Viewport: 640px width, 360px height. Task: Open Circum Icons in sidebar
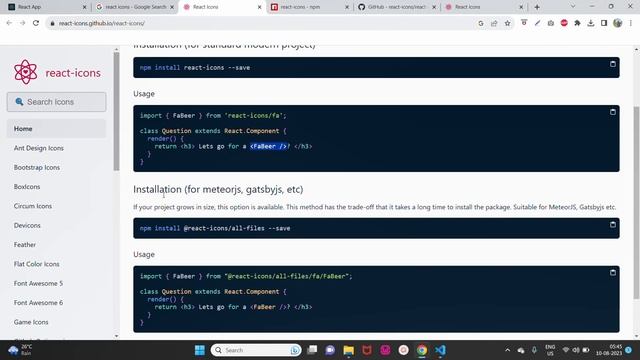tap(33, 206)
